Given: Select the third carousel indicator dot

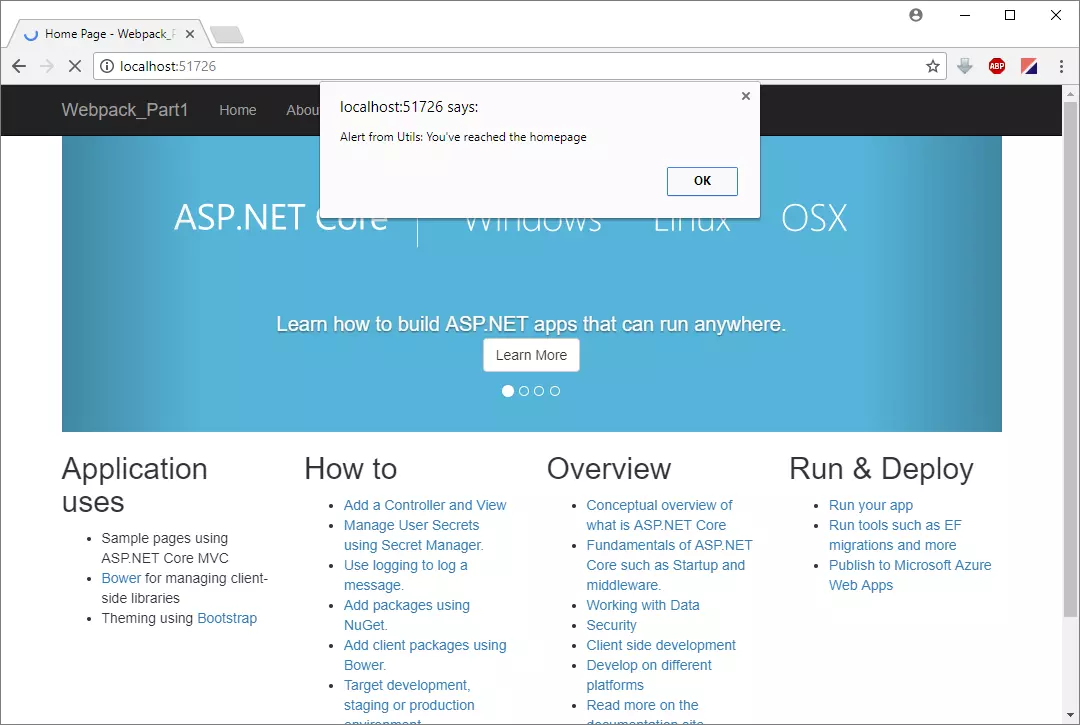Looking at the screenshot, I should tap(539, 391).
